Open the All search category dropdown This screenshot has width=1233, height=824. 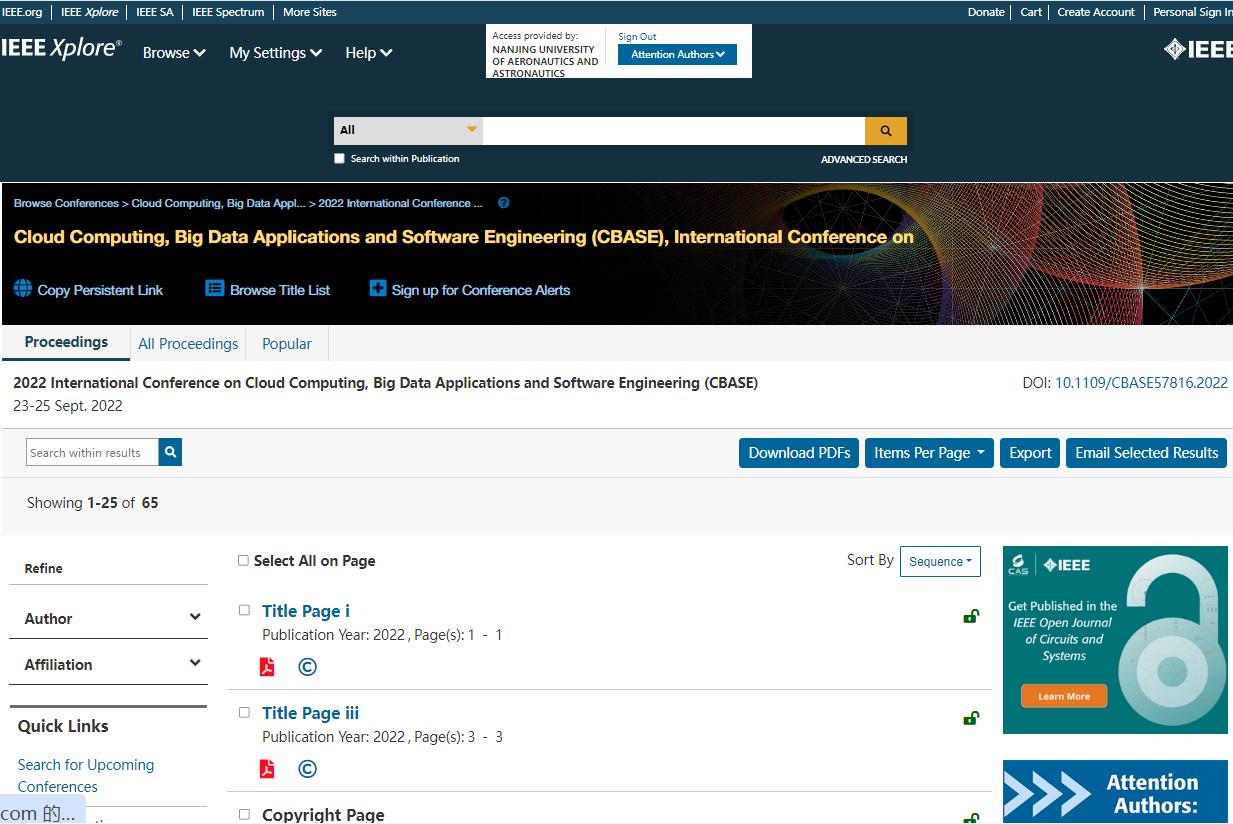[x=408, y=130]
